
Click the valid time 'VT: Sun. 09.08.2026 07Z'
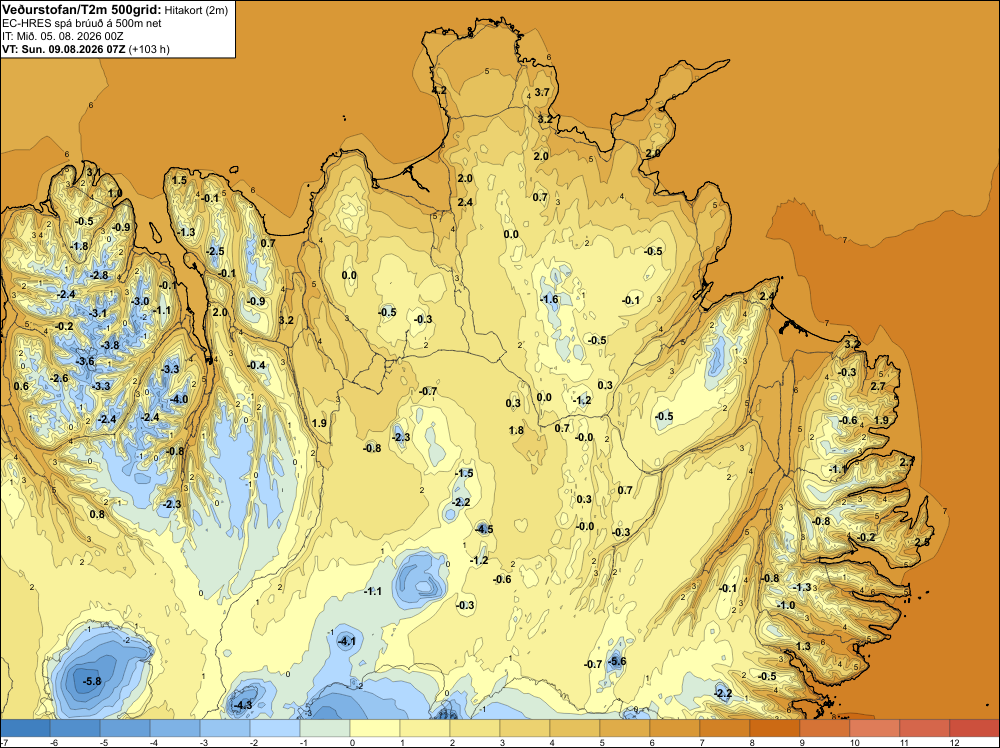coord(64,48)
